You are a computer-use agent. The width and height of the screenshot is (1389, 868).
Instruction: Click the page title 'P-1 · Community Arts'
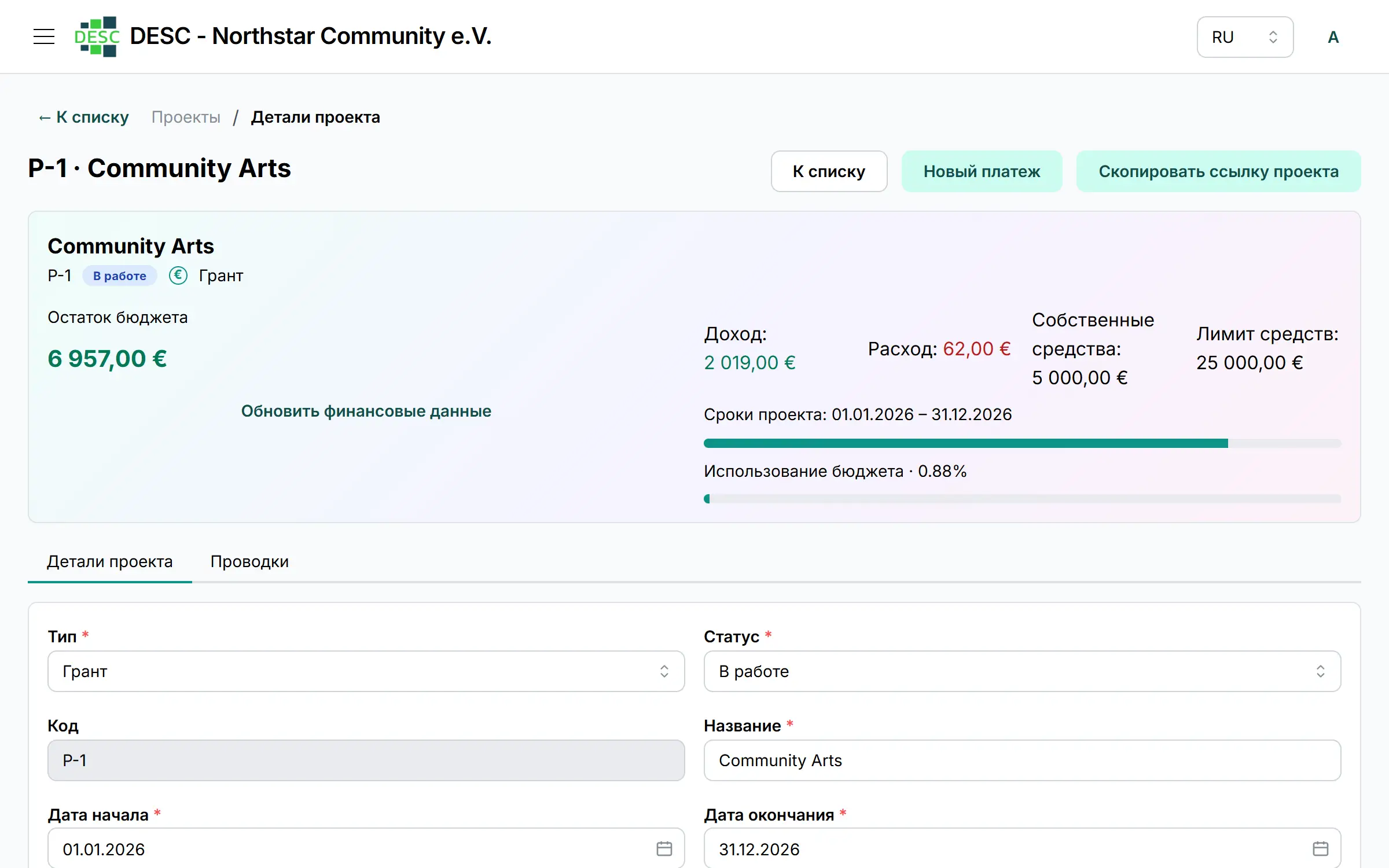pos(159,168)
